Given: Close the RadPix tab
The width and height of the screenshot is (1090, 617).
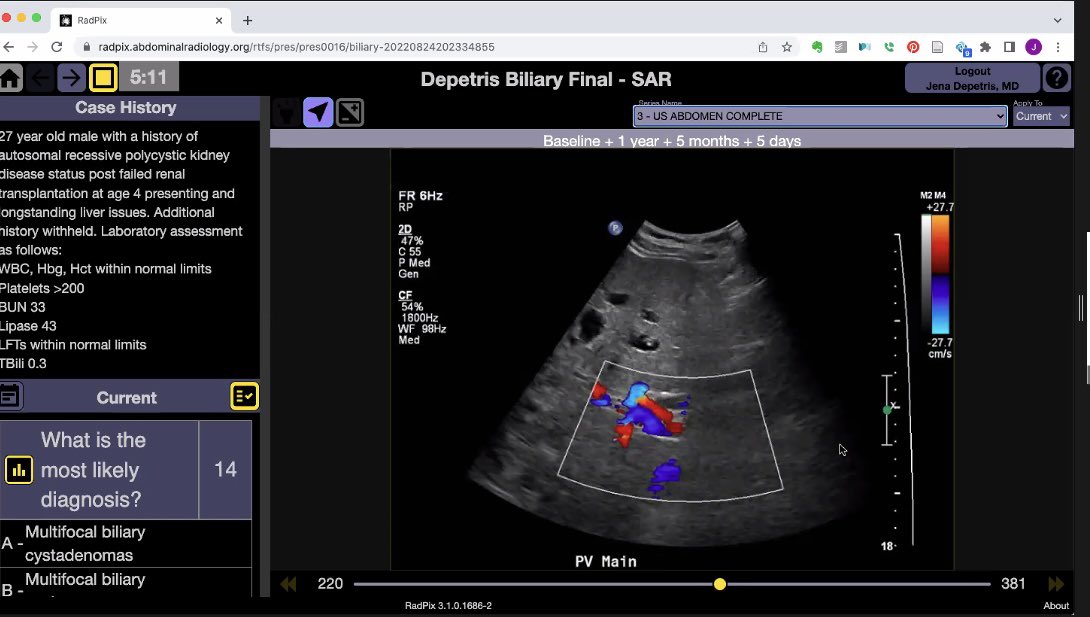Looking at the screenshot, I should 219,21.
